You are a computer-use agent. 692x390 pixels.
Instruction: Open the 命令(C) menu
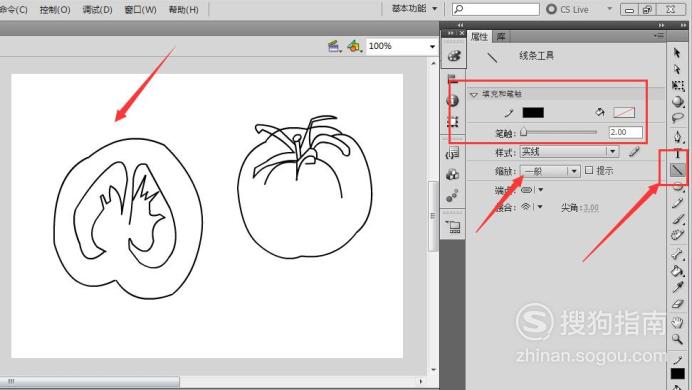(13, 9)
